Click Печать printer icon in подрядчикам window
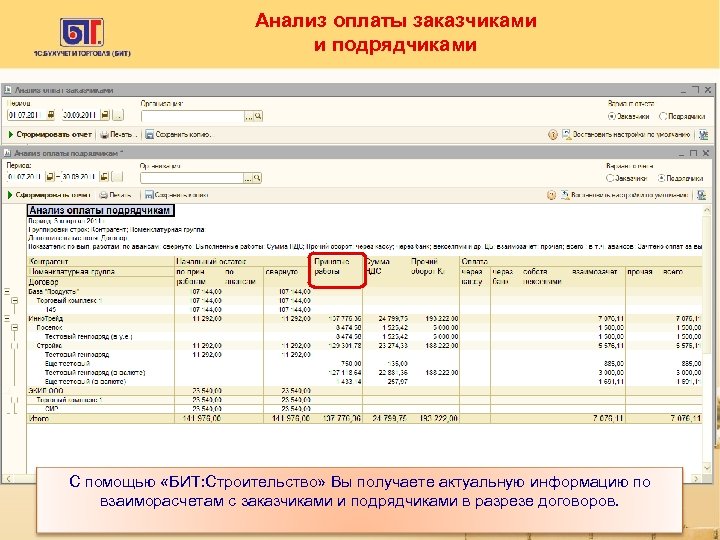The height and width of the screenshot is (540, 720). (104, 195)
